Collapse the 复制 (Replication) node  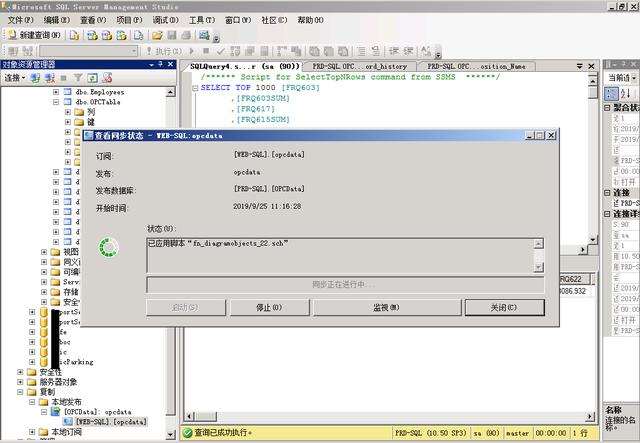21,392
